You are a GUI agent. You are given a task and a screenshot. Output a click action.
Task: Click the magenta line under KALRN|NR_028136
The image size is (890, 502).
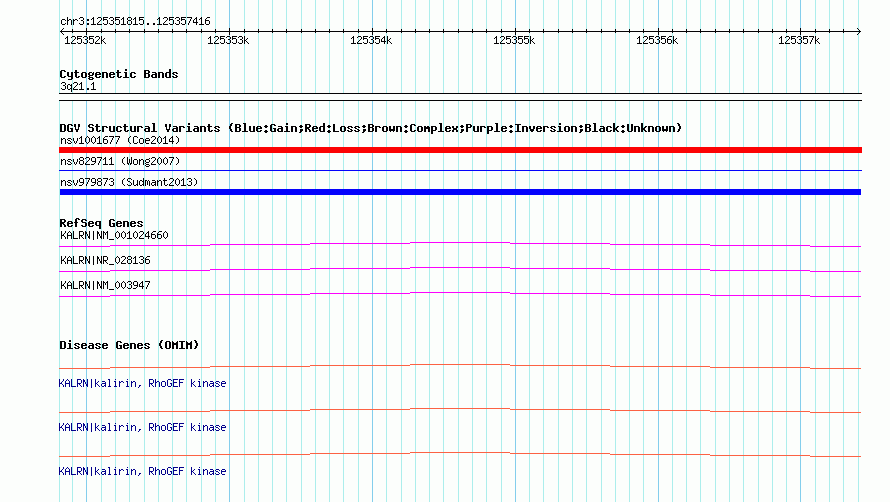[x=460, y=270]
